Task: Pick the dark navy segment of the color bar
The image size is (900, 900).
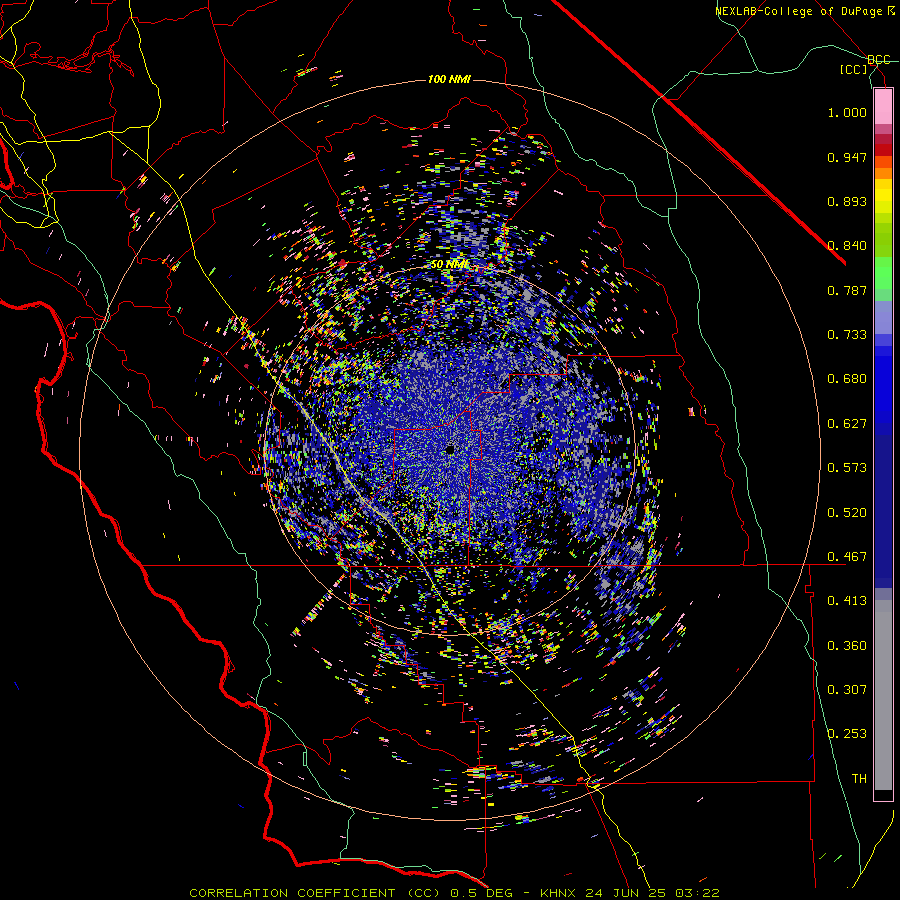Action: pyautogui.click(x=883, y=511)
